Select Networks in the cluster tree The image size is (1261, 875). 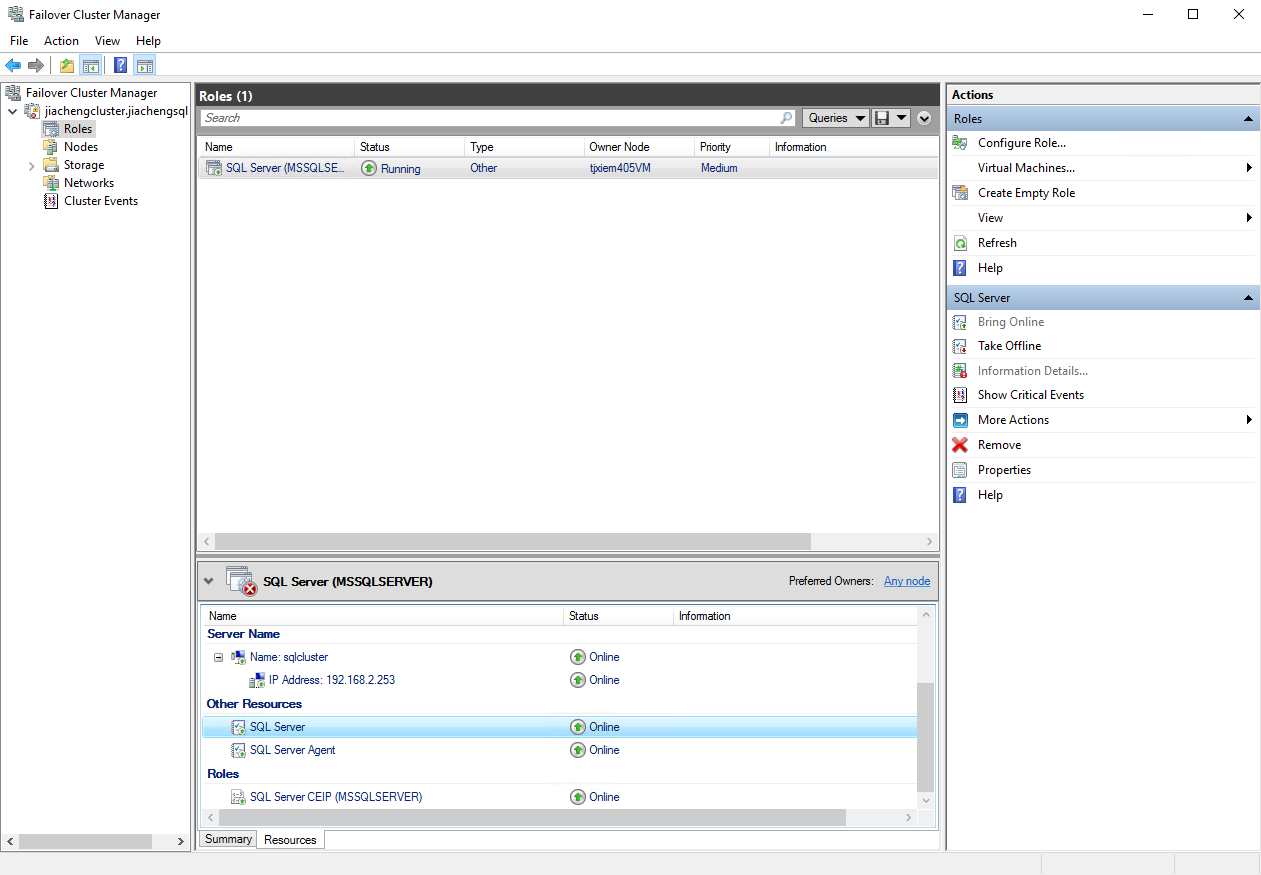89,183
